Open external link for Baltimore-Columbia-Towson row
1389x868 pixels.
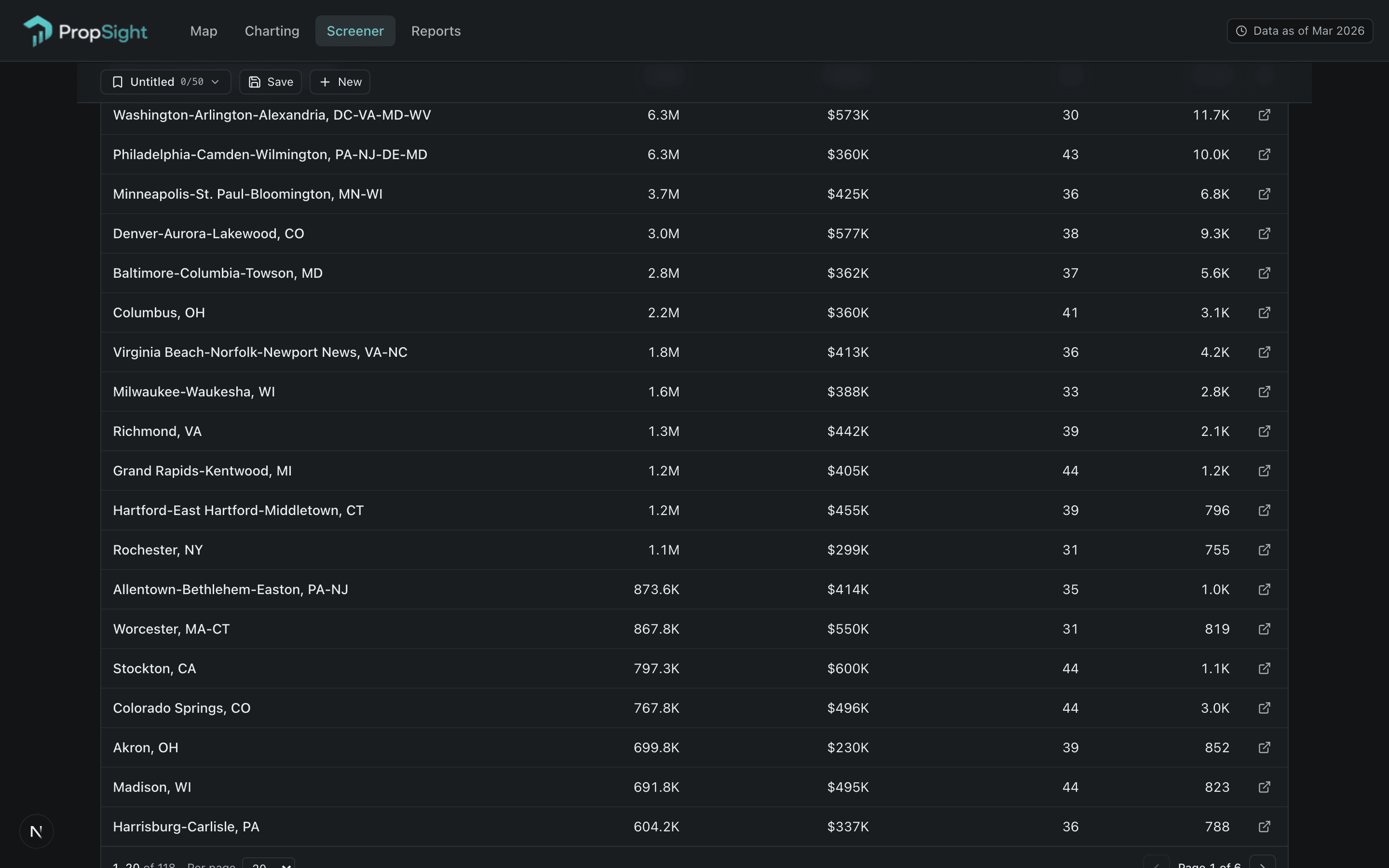tap(1264, 273)
